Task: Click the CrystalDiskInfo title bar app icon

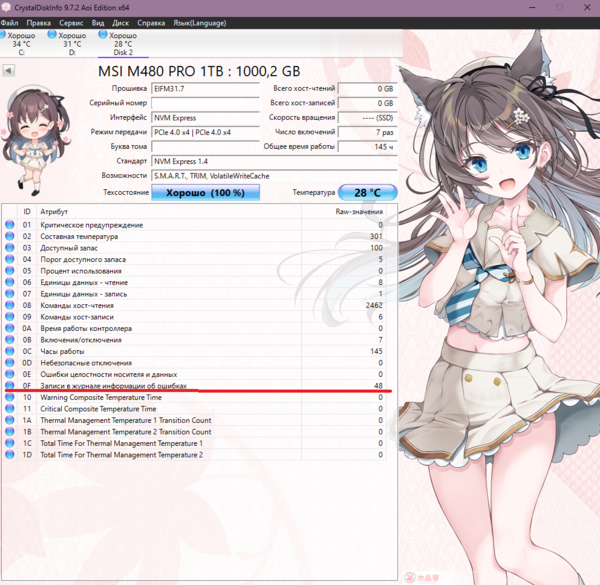Action: coord(6,7)
